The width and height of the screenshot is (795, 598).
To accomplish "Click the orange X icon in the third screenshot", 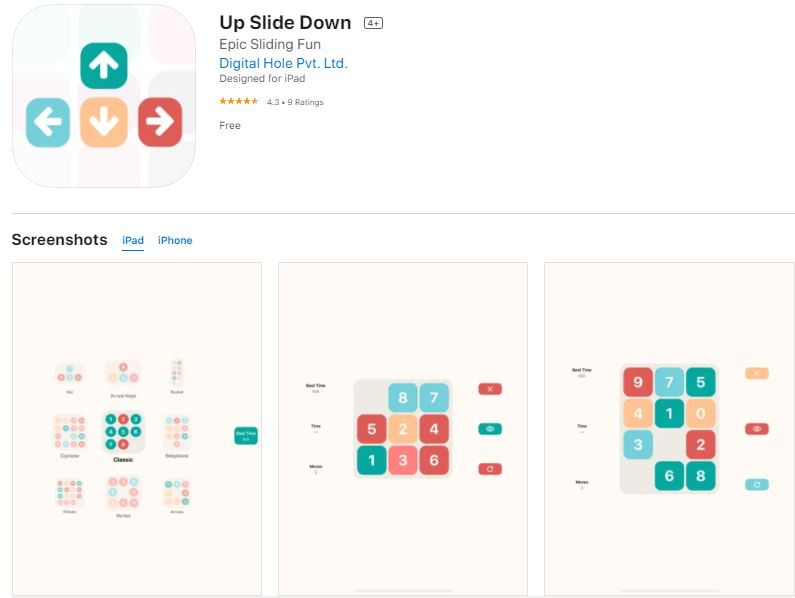I will [756, 373].
